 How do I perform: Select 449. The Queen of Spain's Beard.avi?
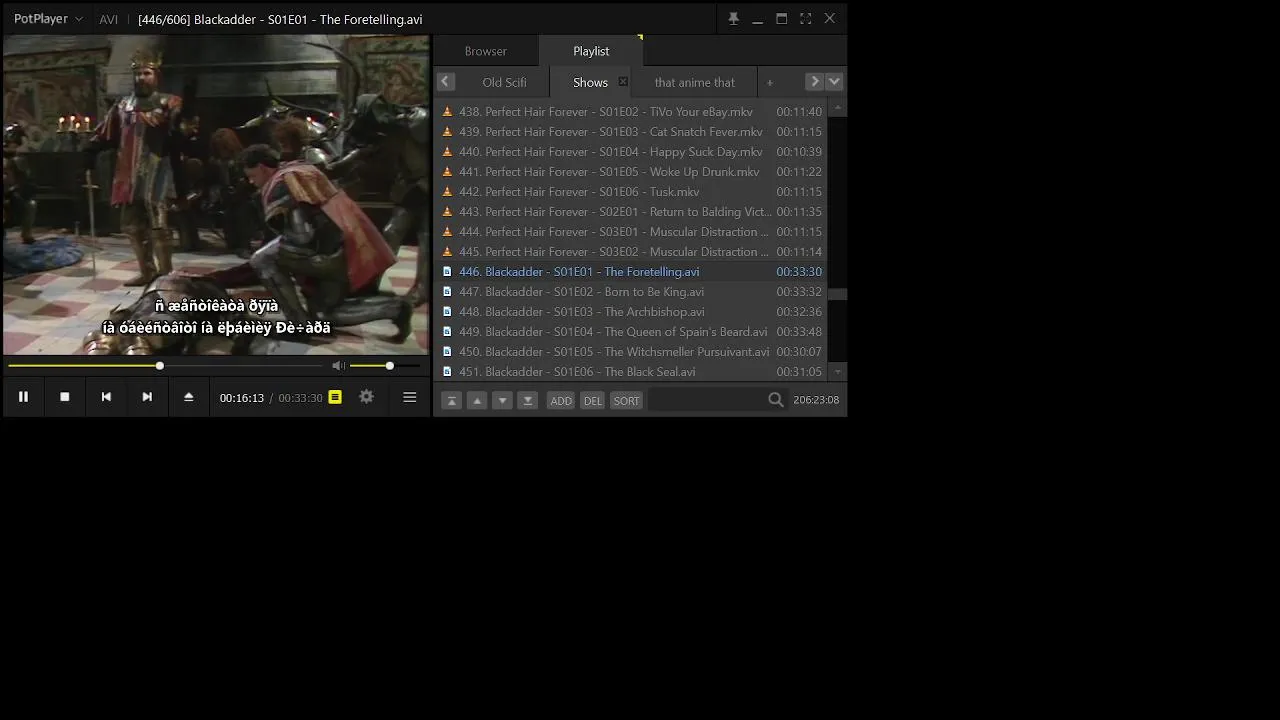[632, 332]
